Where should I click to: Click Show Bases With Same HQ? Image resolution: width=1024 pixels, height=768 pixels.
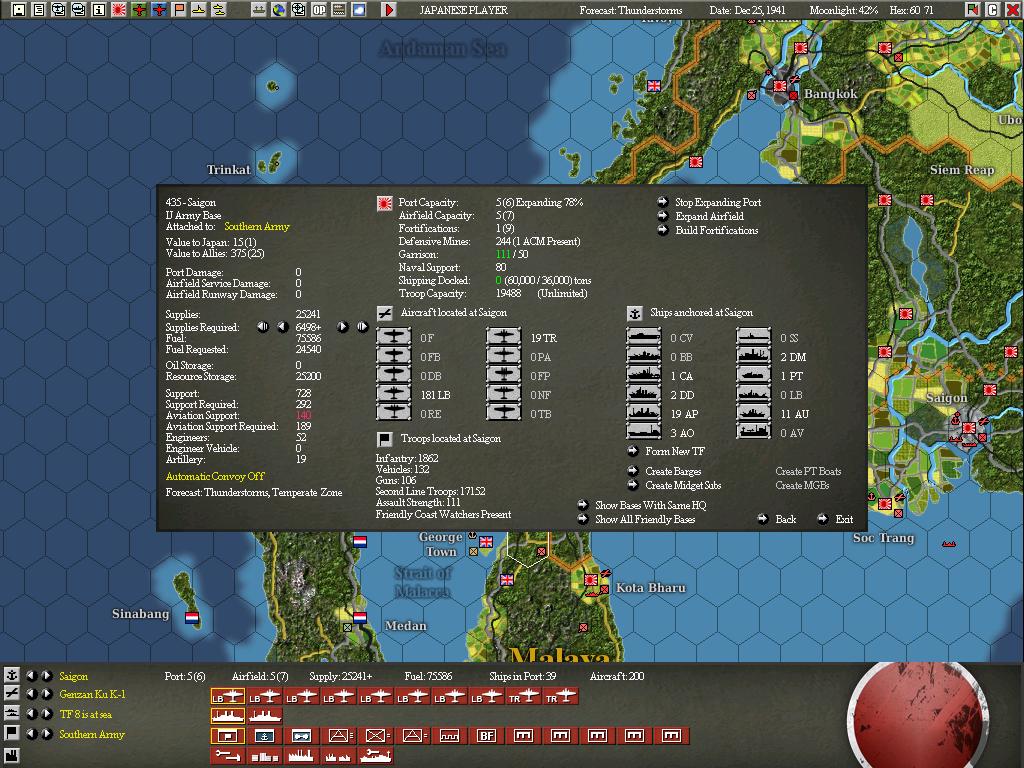(x=650, y=505)
